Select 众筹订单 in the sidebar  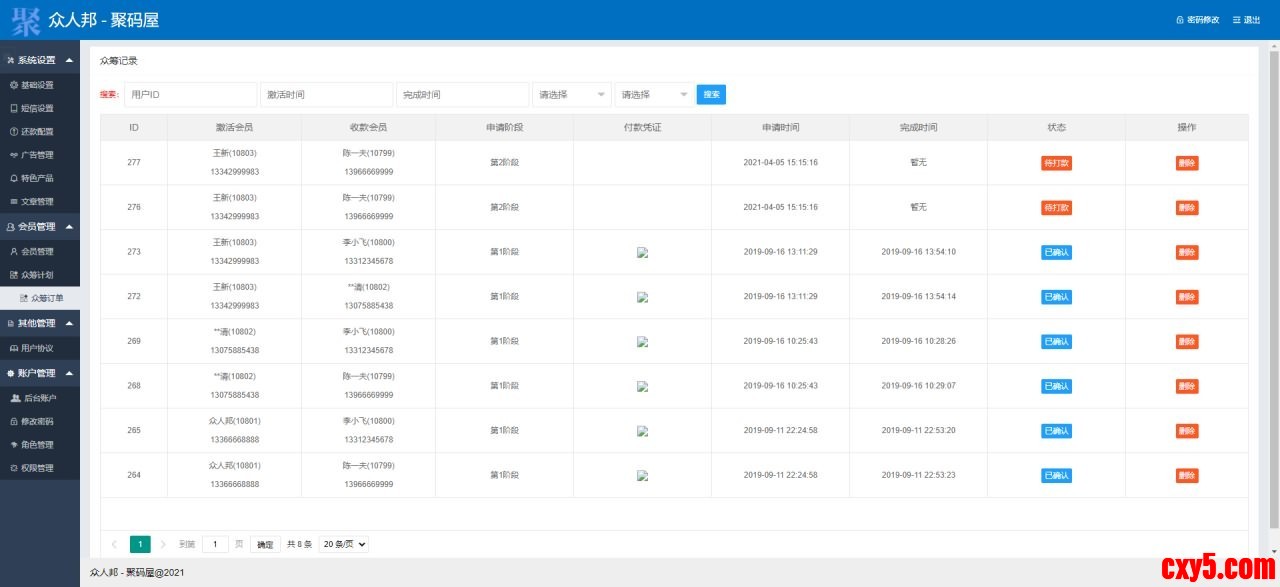46,298
